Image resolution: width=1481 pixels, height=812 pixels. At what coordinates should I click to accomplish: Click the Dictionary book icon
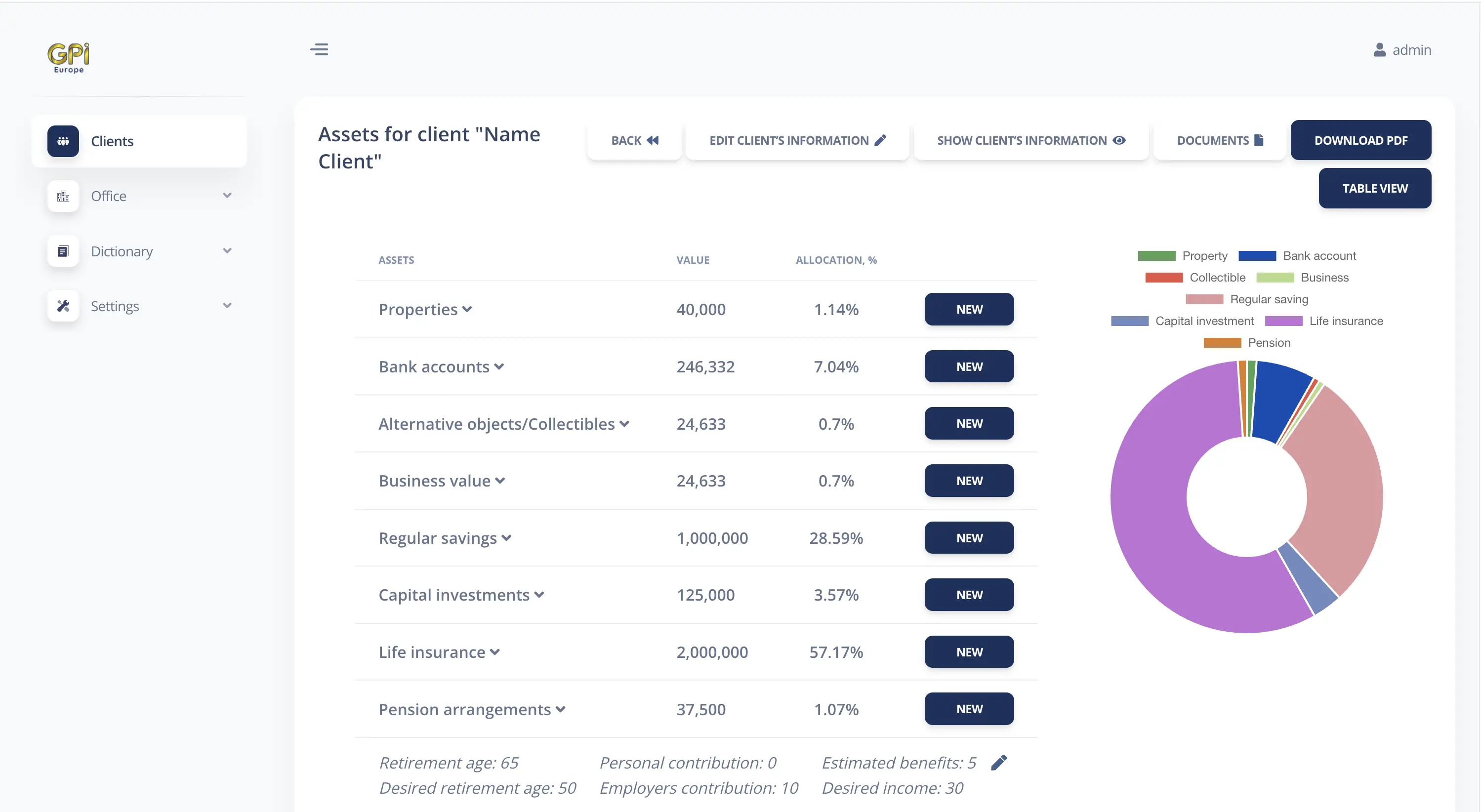pos(63,251)
